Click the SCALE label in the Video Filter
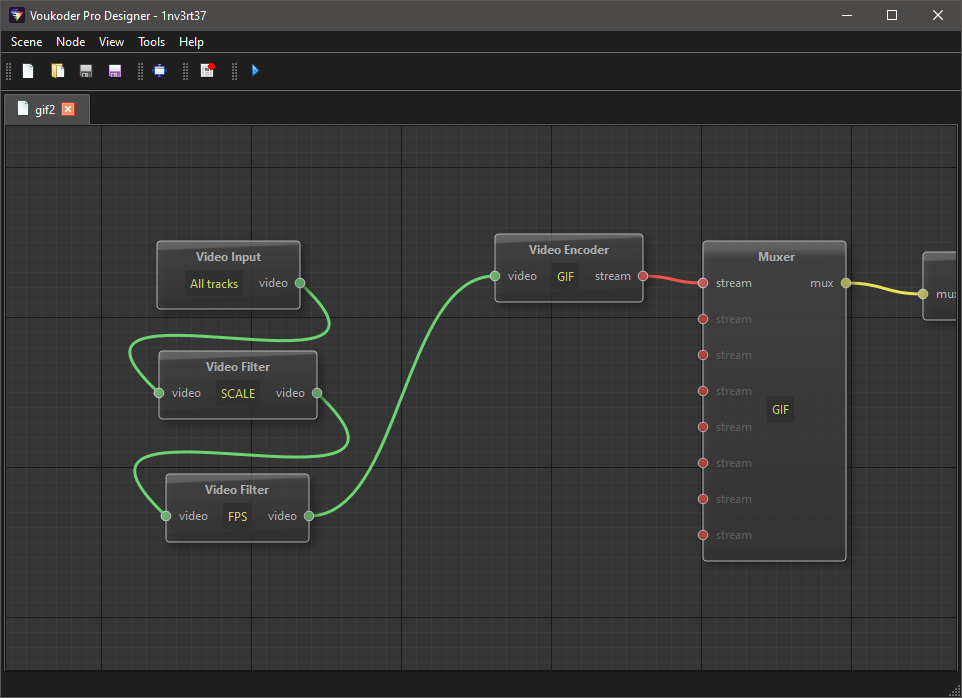 [238, 393]
